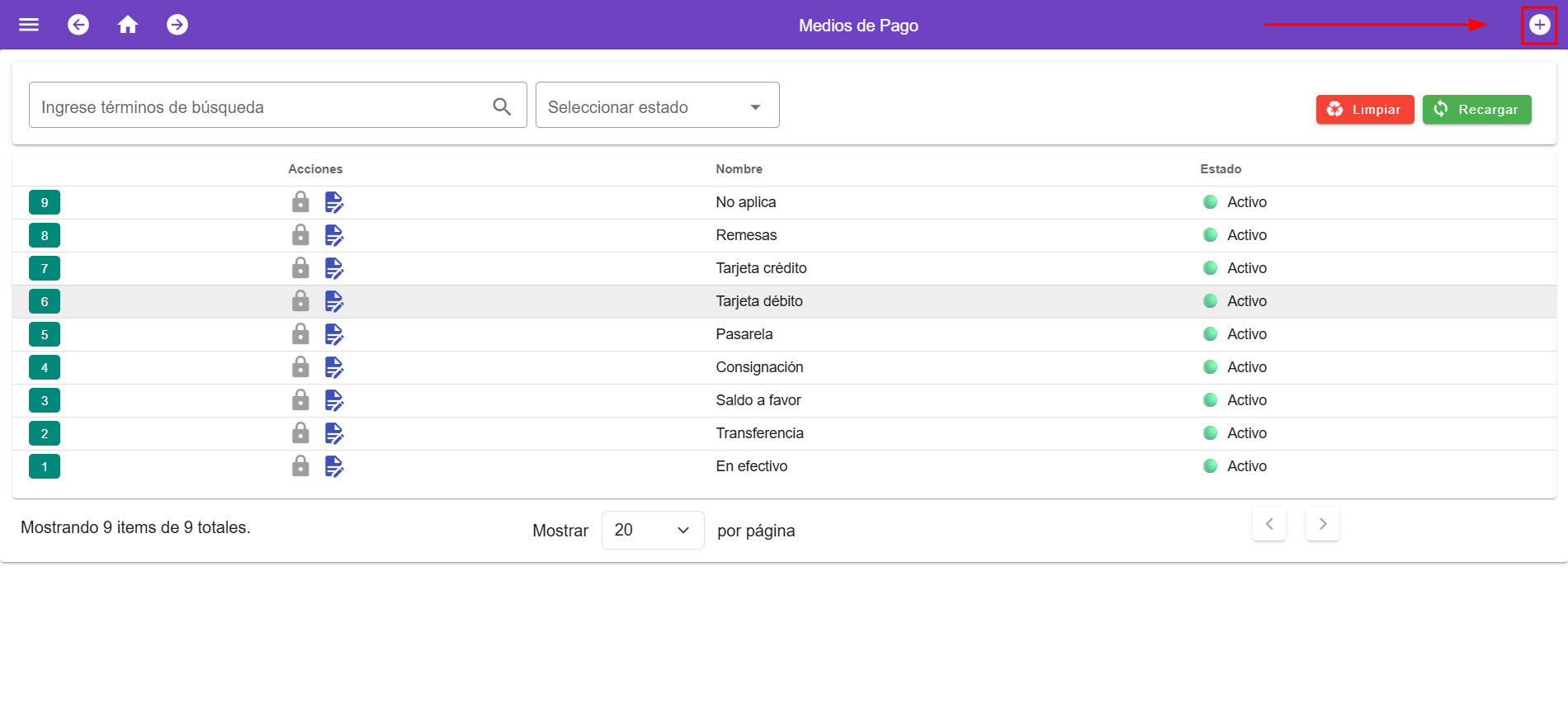
Task: Edit the En efectivo payment method
Action: (334, 466)
